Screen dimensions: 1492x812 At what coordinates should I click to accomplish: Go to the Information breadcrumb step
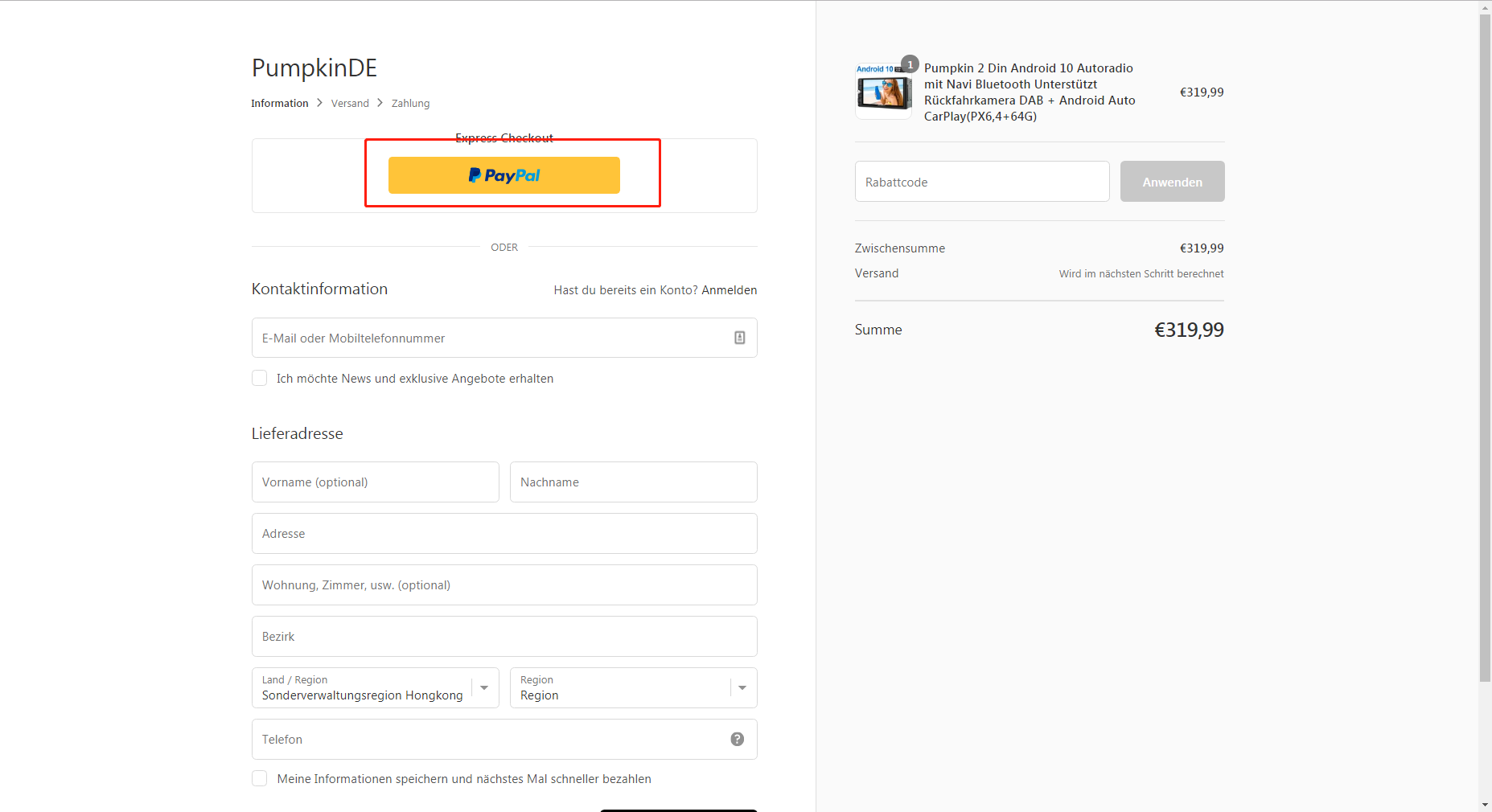coord(279,103)
